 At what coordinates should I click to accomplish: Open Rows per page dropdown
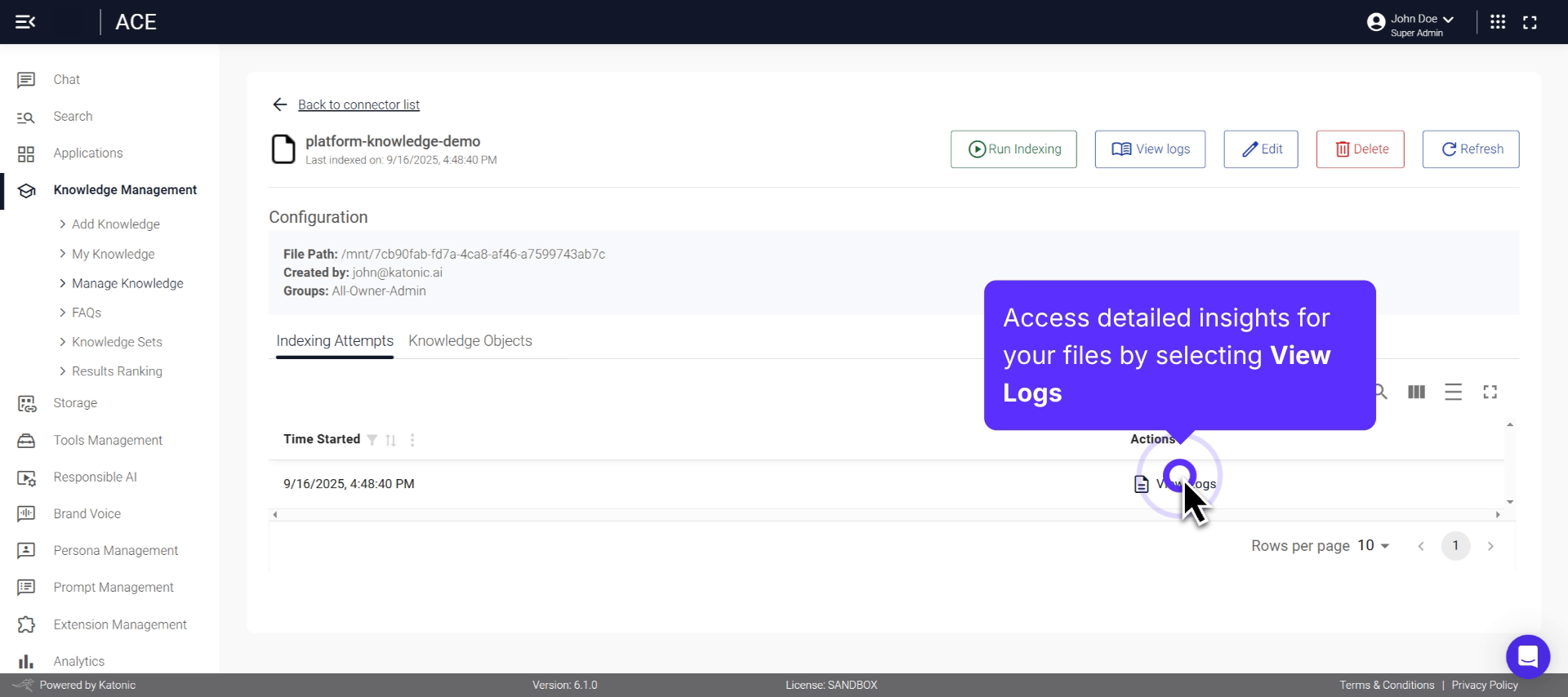[1374, 545]
